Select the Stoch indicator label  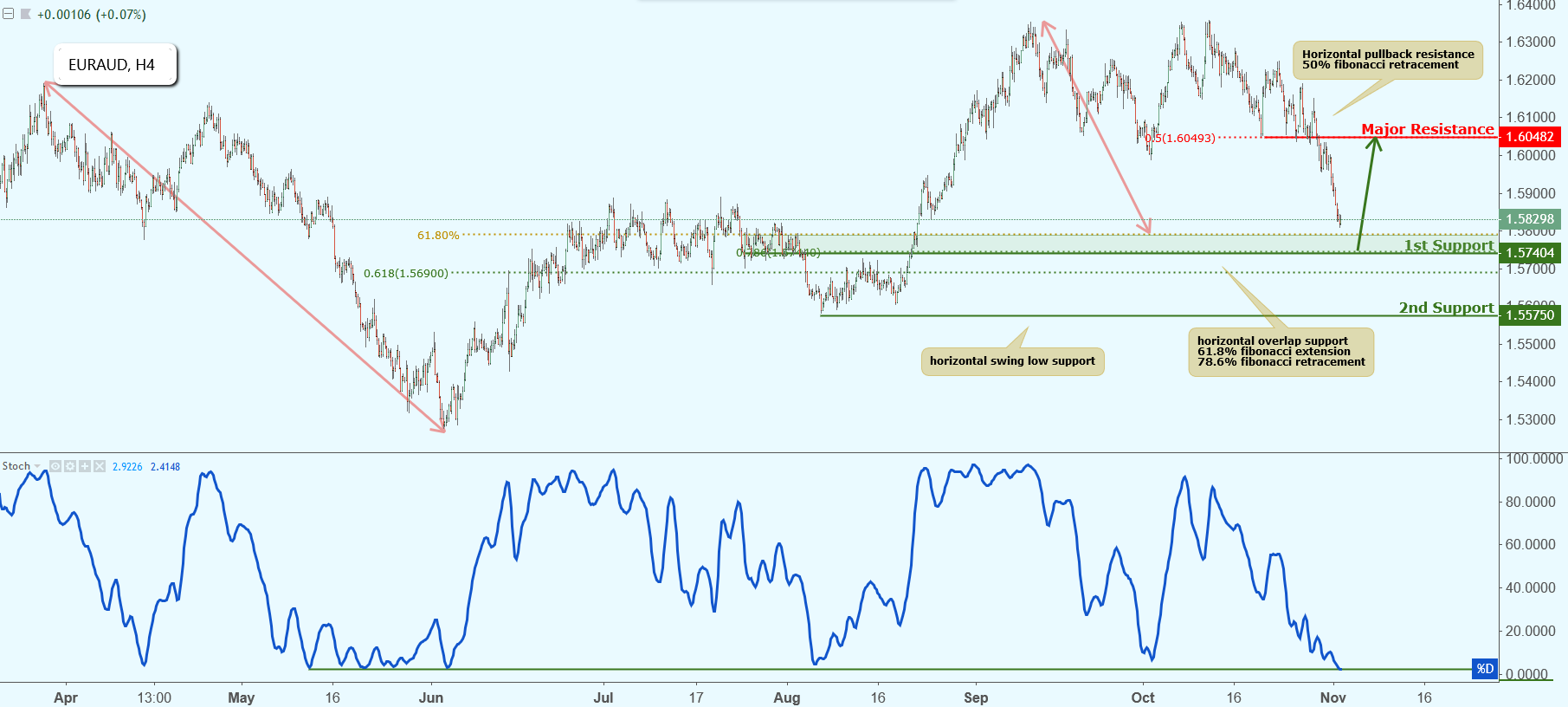coord(16,466)
